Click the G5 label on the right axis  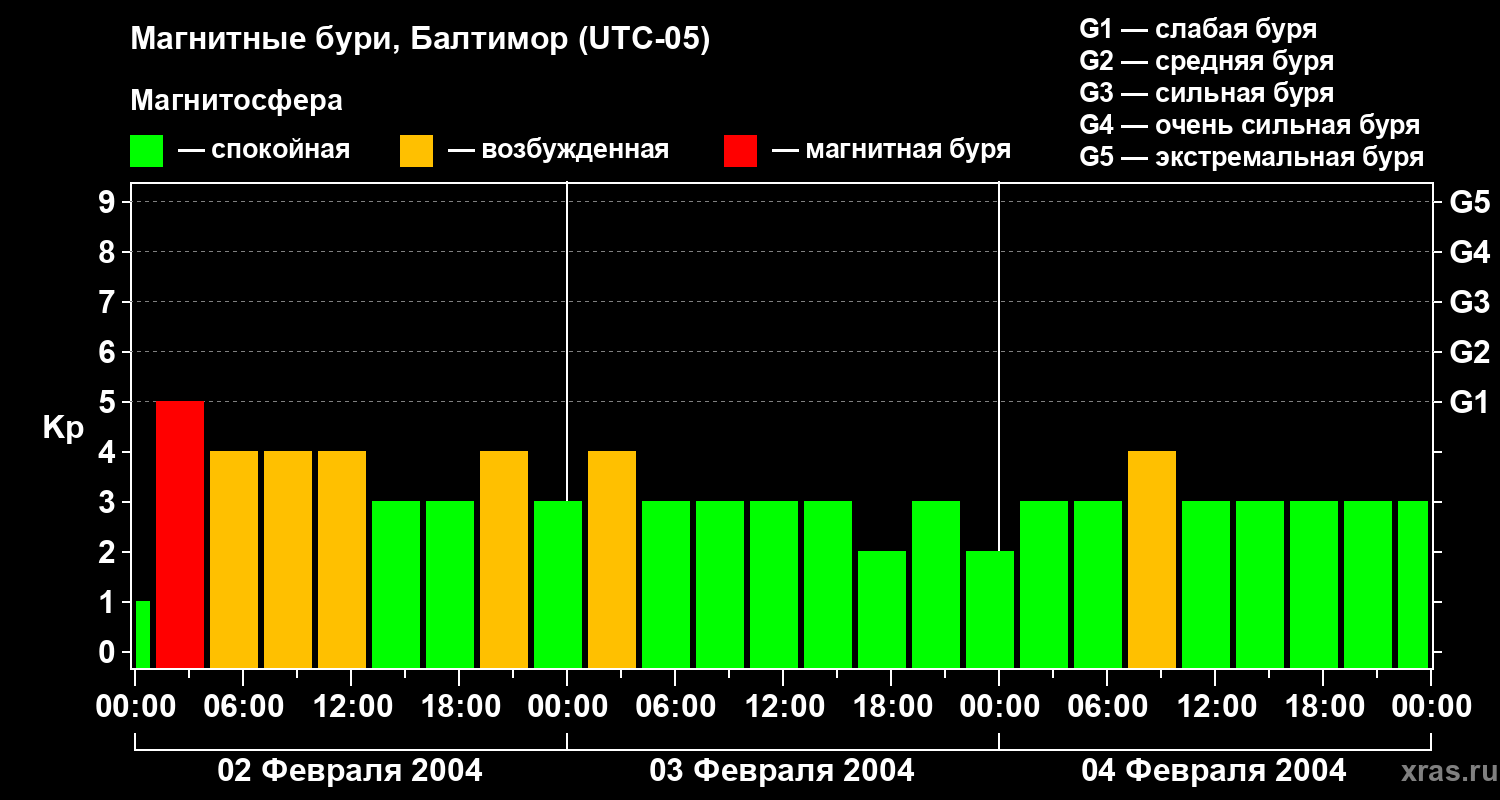point(1469,202)
